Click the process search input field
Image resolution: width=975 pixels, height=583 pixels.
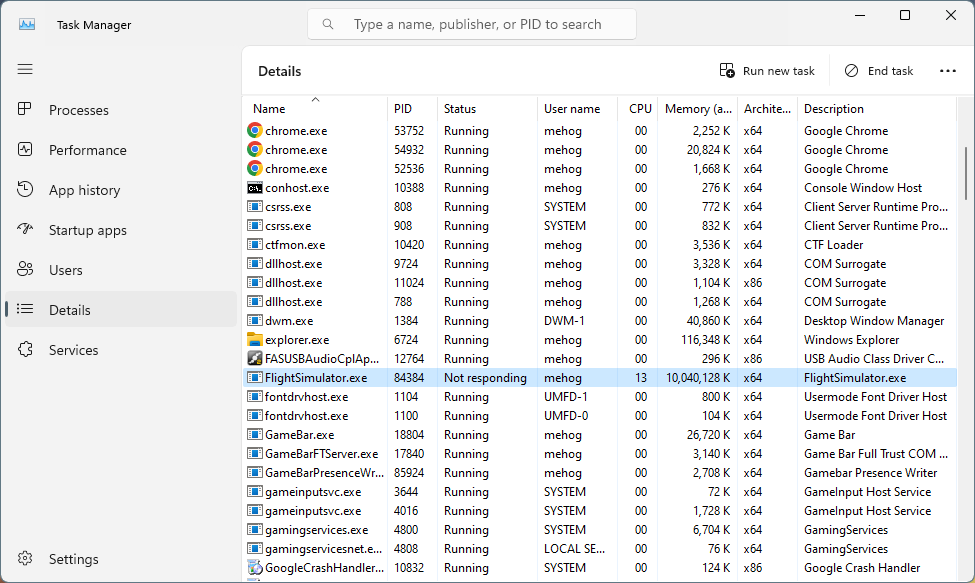[x=472, y=24]
